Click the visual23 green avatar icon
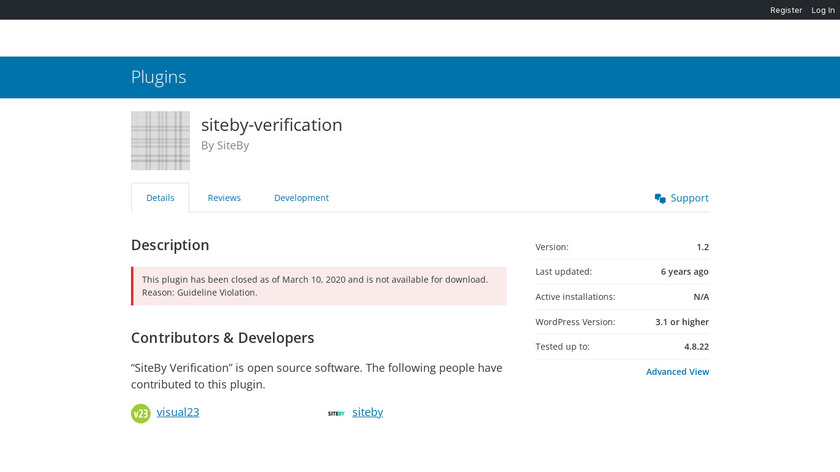This screenshot has width=840, height=472. coord(141,413)
